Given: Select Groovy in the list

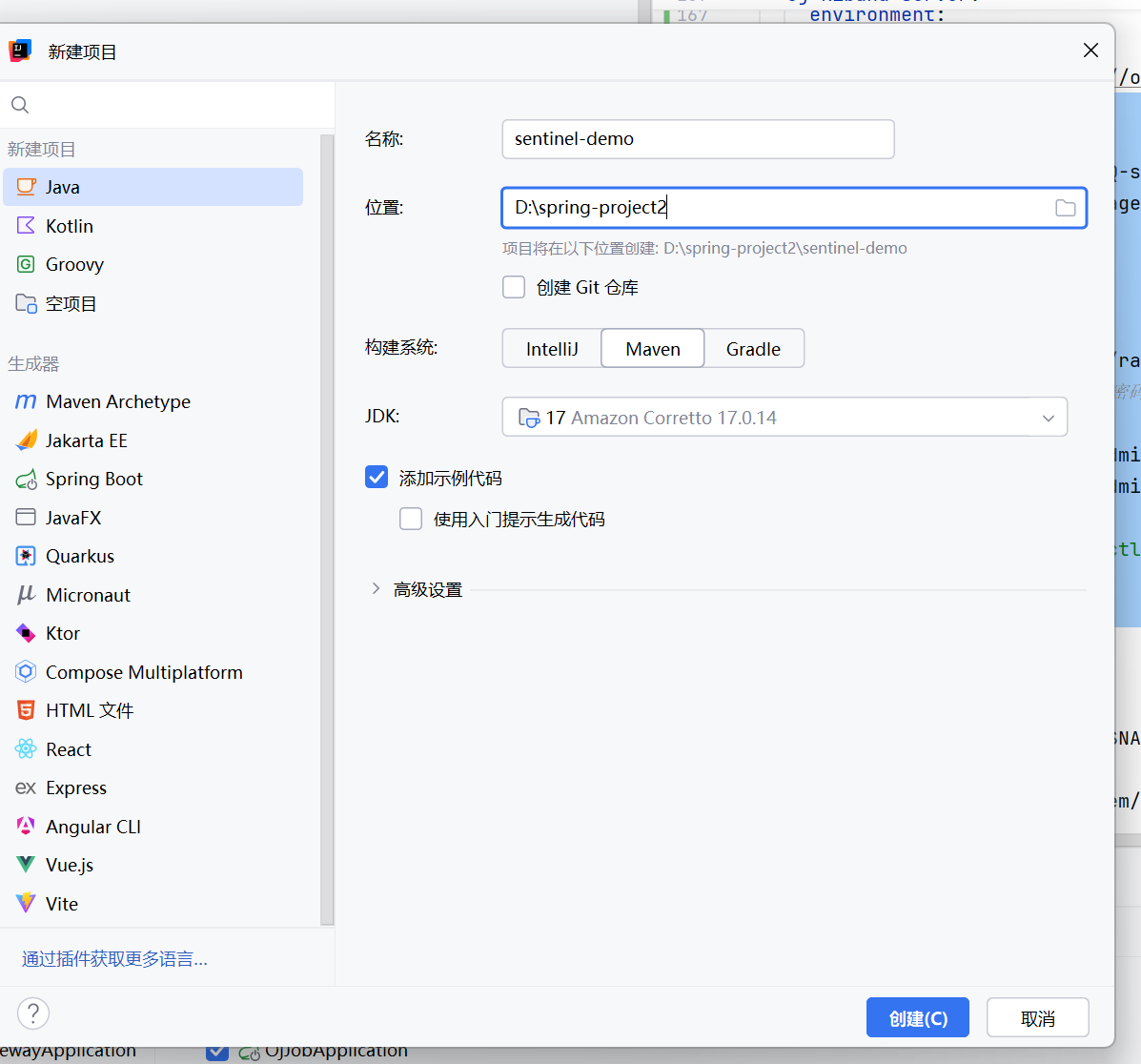Looking at the screenshot, I should [x=153, y=264].
